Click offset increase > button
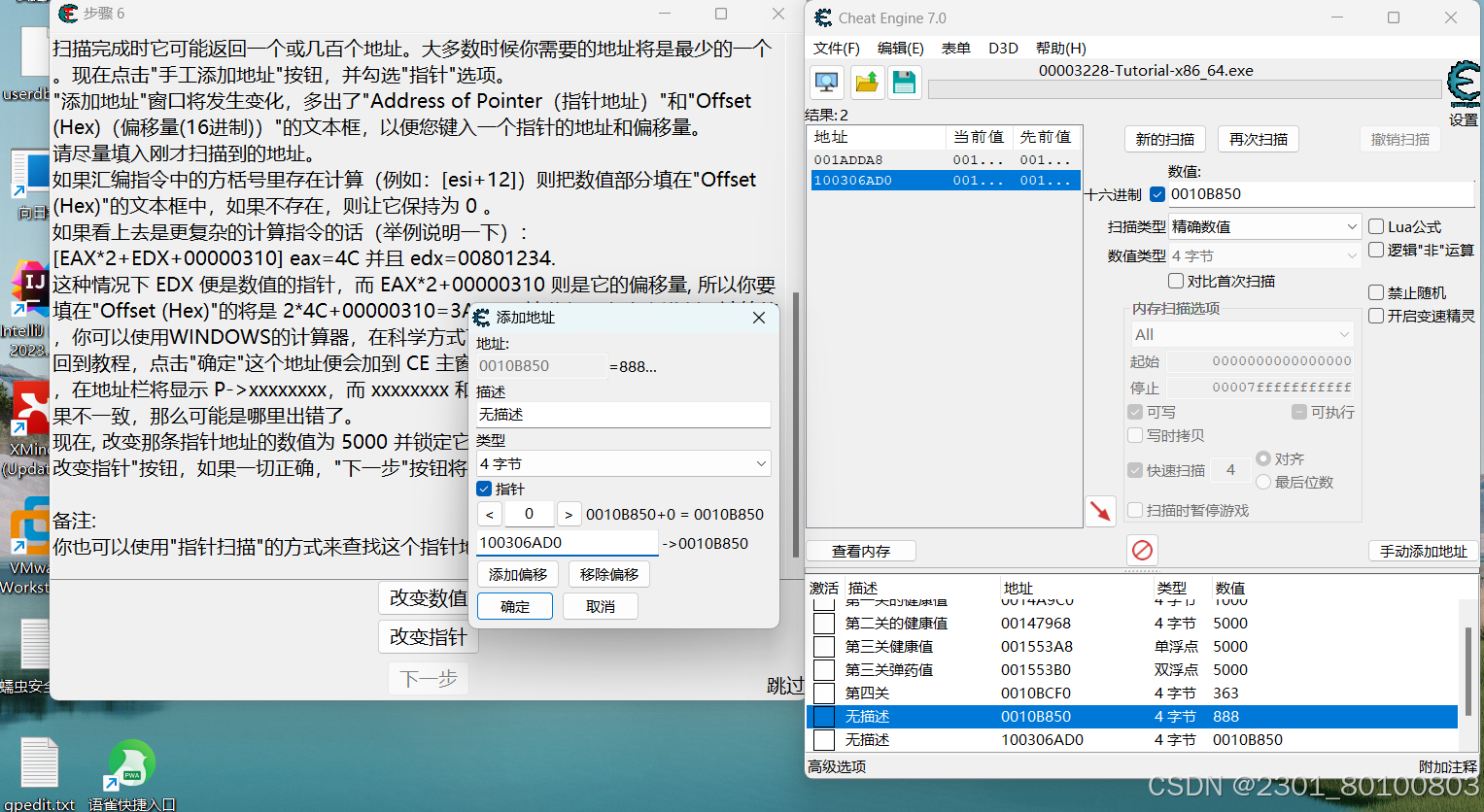 tap(569, 515)
